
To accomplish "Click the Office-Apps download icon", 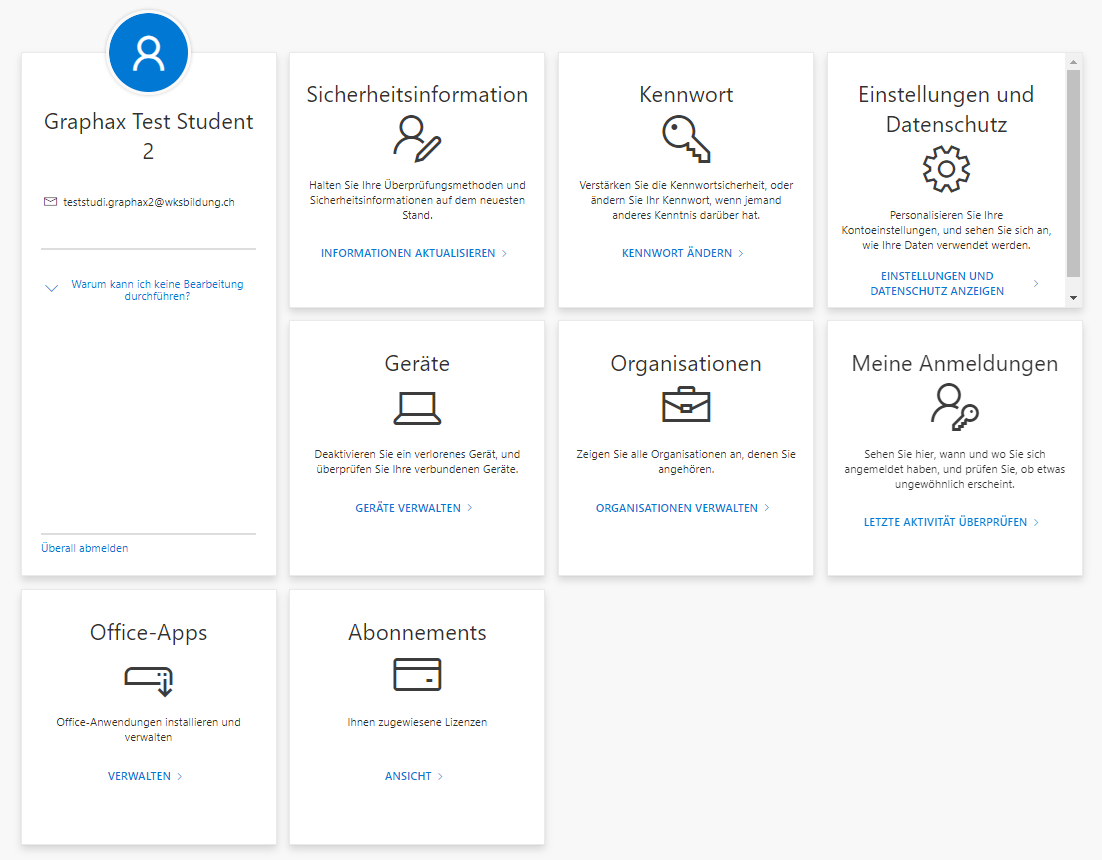I will click(148, 681).
